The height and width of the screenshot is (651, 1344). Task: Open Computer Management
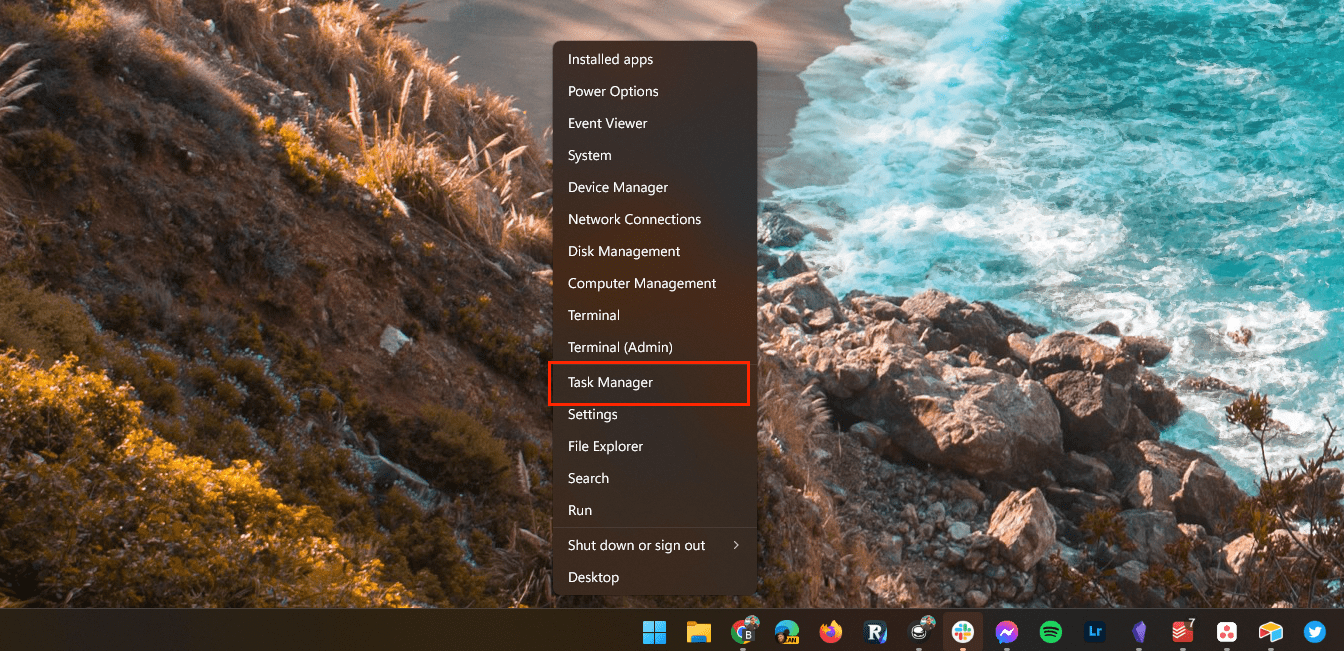point(654,283)
